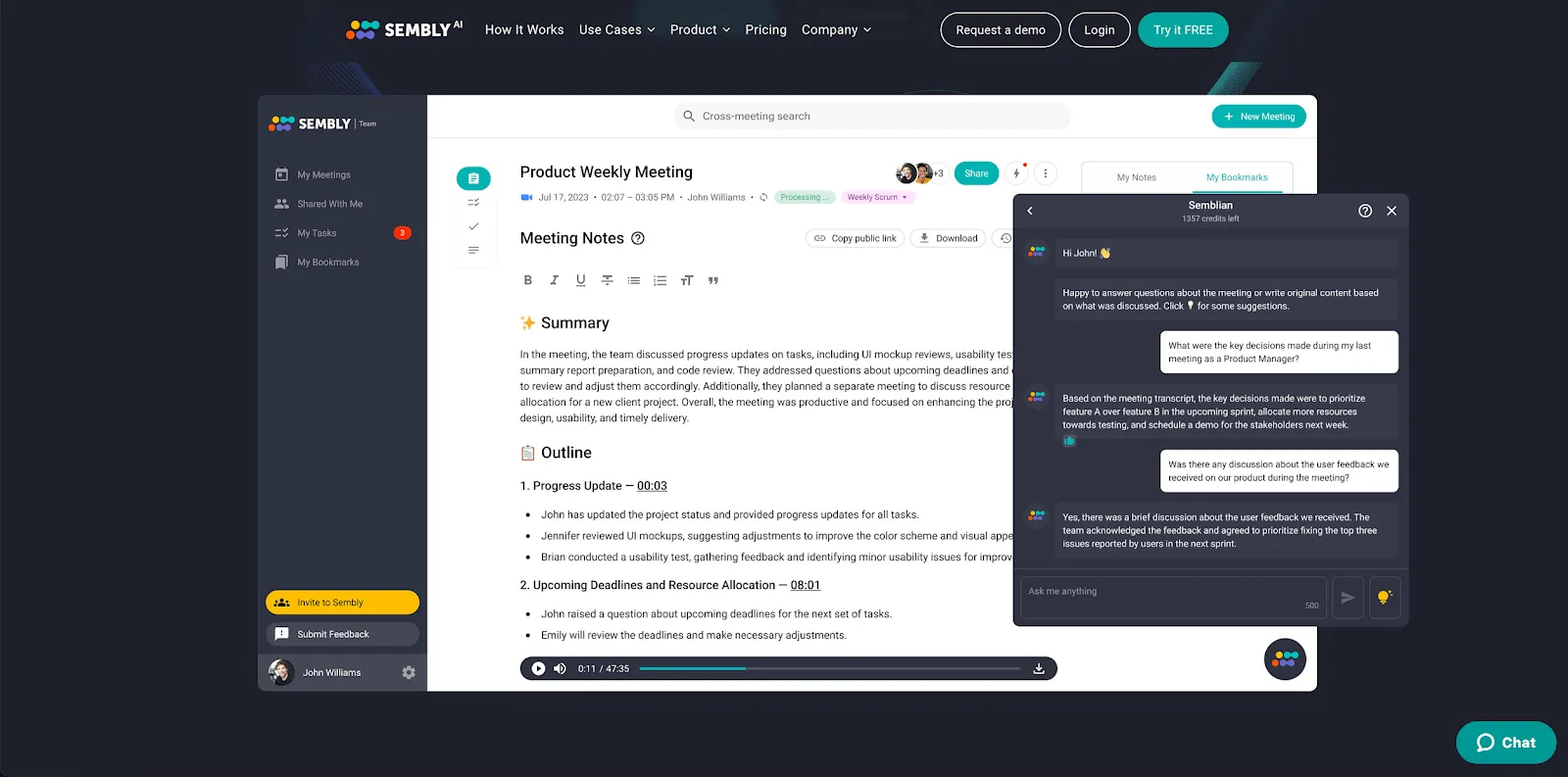This screenshot has height=777, width=1568.
Task: Click Try it FREE button
Action: 1183,29
